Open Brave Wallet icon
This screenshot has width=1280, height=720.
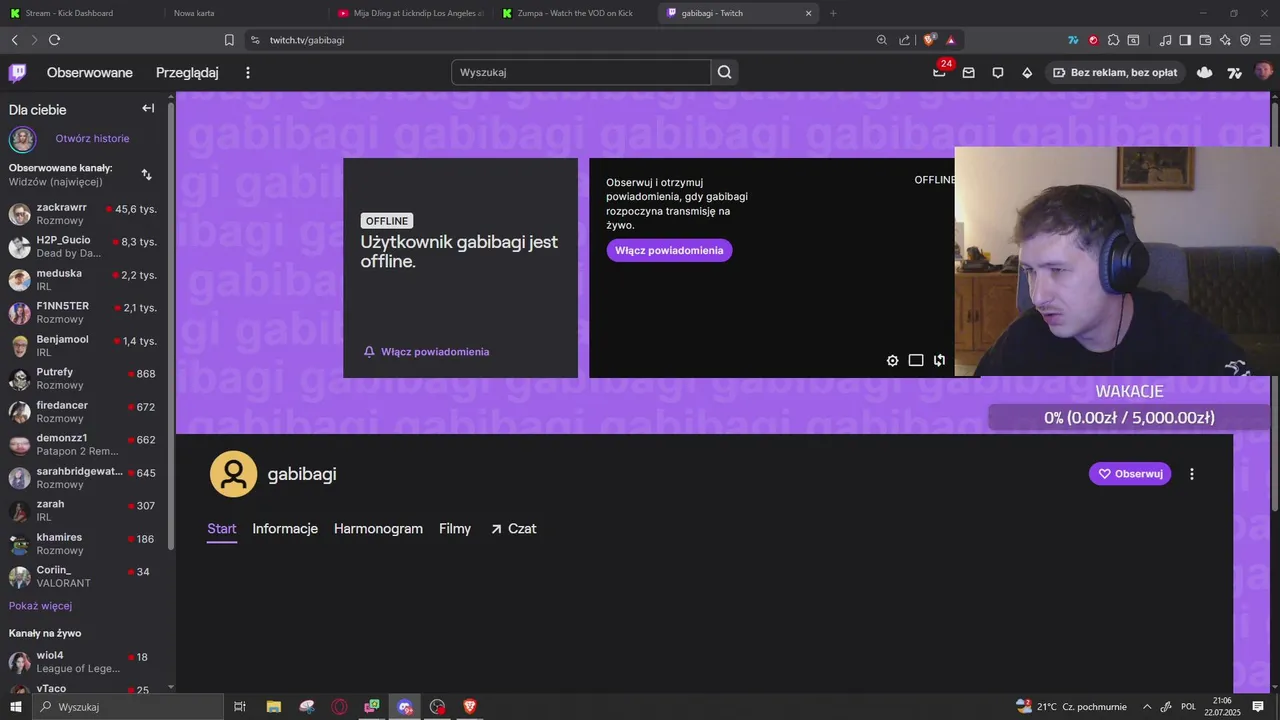pyautogui.click(x=1205, y=40)
